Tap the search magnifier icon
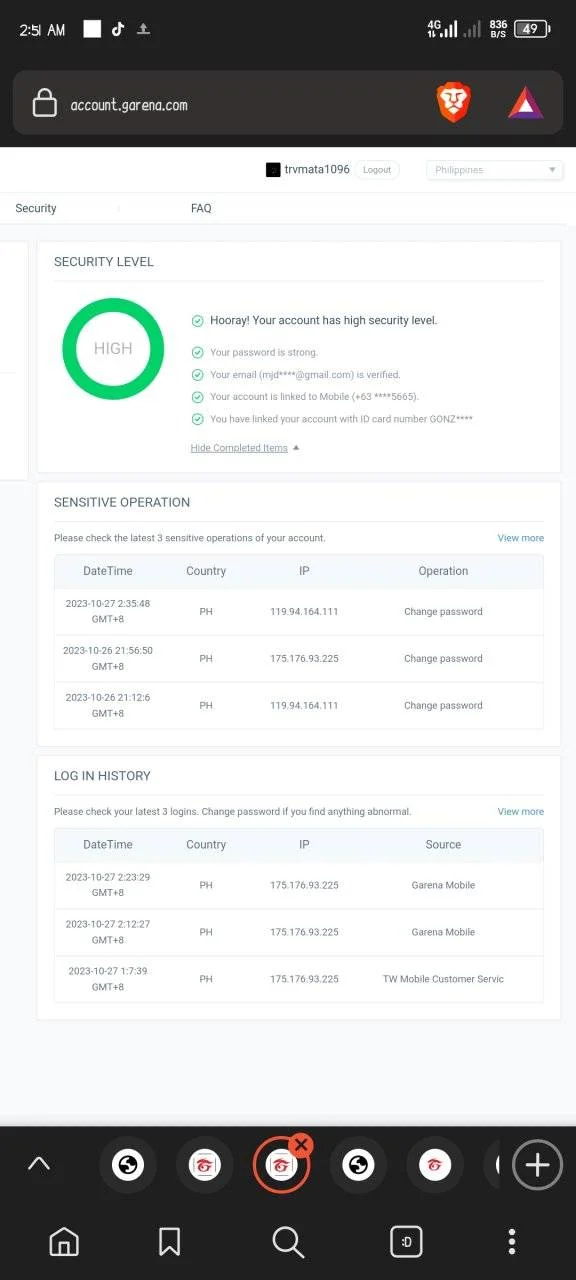576x1280 pixels. click(288, 1242)
